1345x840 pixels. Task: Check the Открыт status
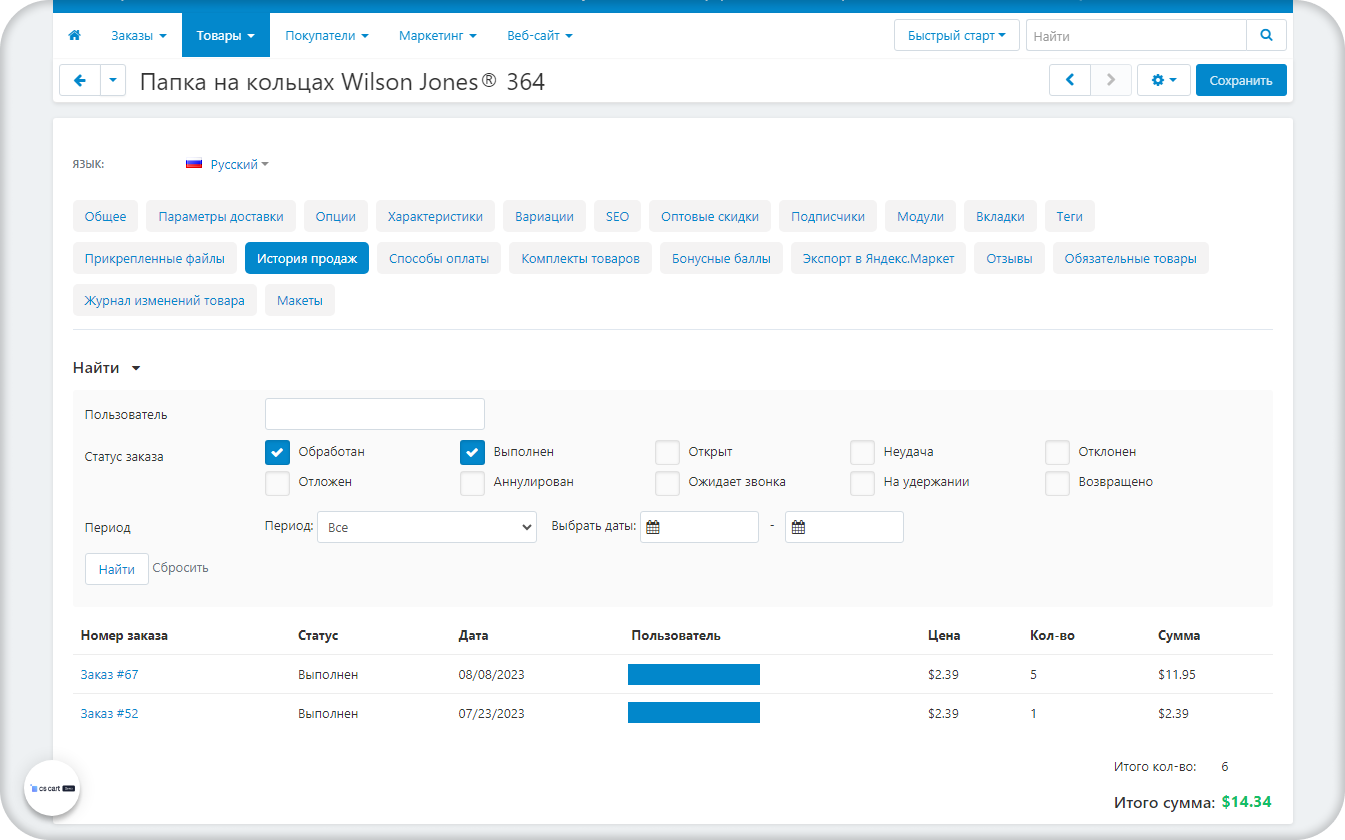pos(667,452)
